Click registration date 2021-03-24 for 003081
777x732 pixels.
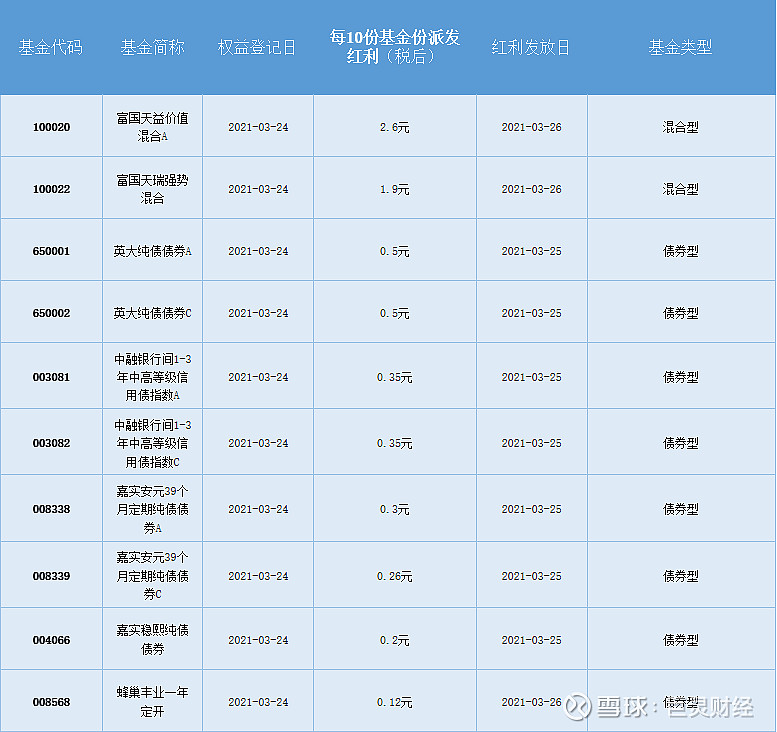pyautogui.click(x=258, y=377)
